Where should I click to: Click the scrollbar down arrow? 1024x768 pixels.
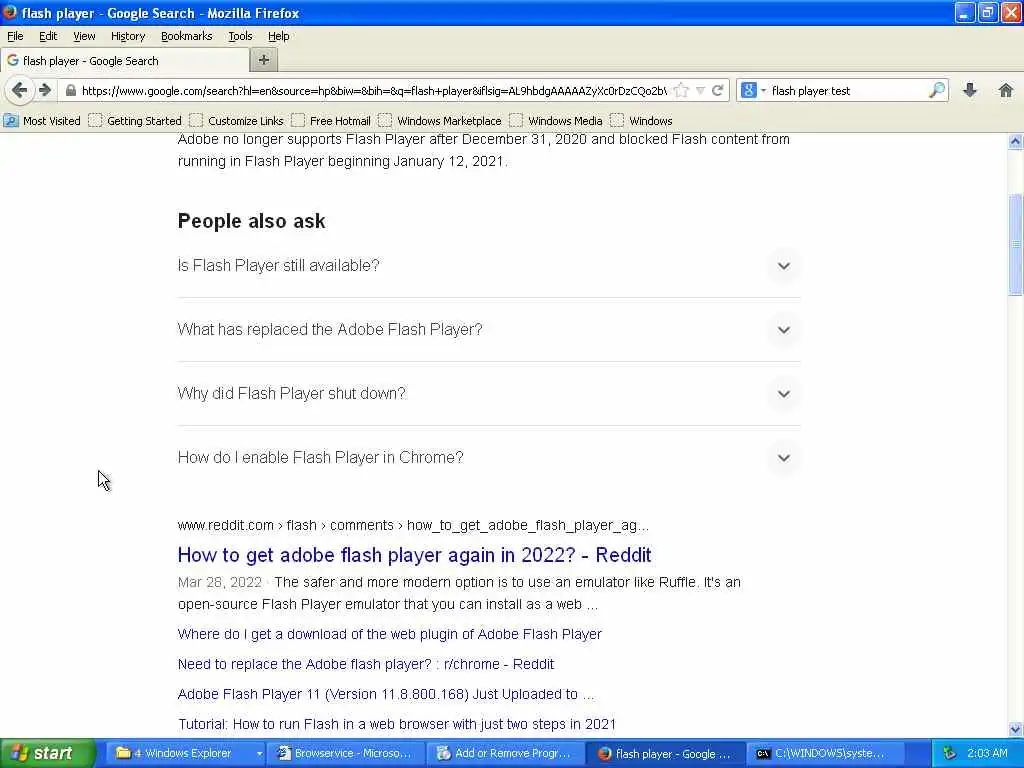tap(1015, 729)
